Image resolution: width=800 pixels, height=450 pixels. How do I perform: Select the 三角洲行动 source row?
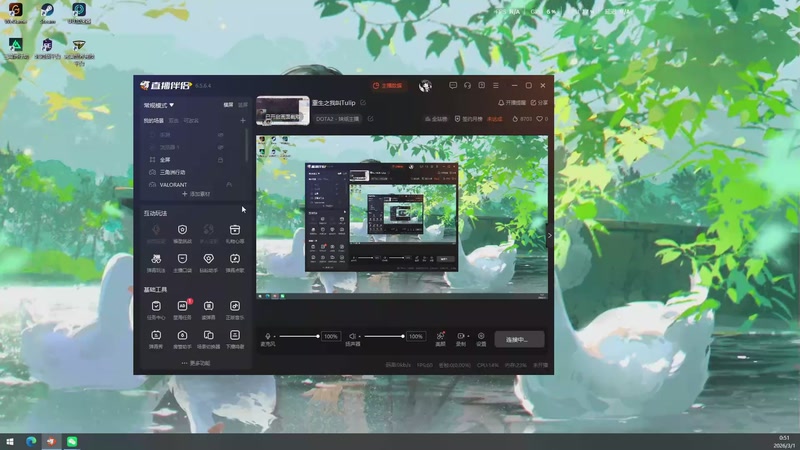(194, 172)
